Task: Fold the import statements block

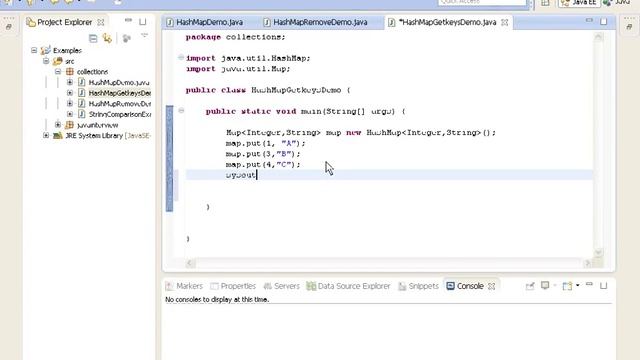Action: [x=181, y=58]
